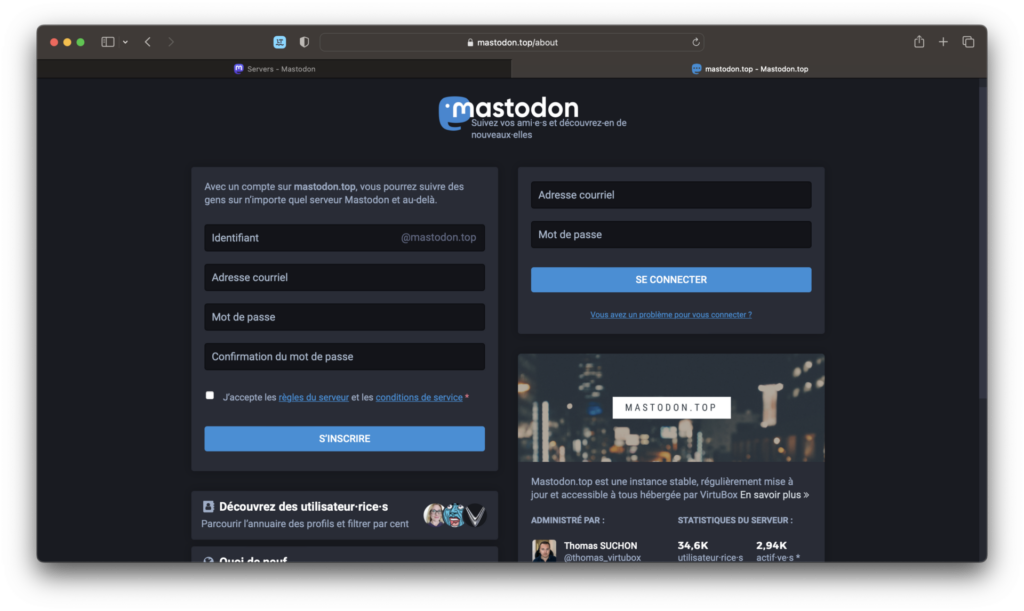Click the 2,94K actif·ve·s statistic
Image resolution: width=1024 pixels, height=611 pixels.
(778, 550)
